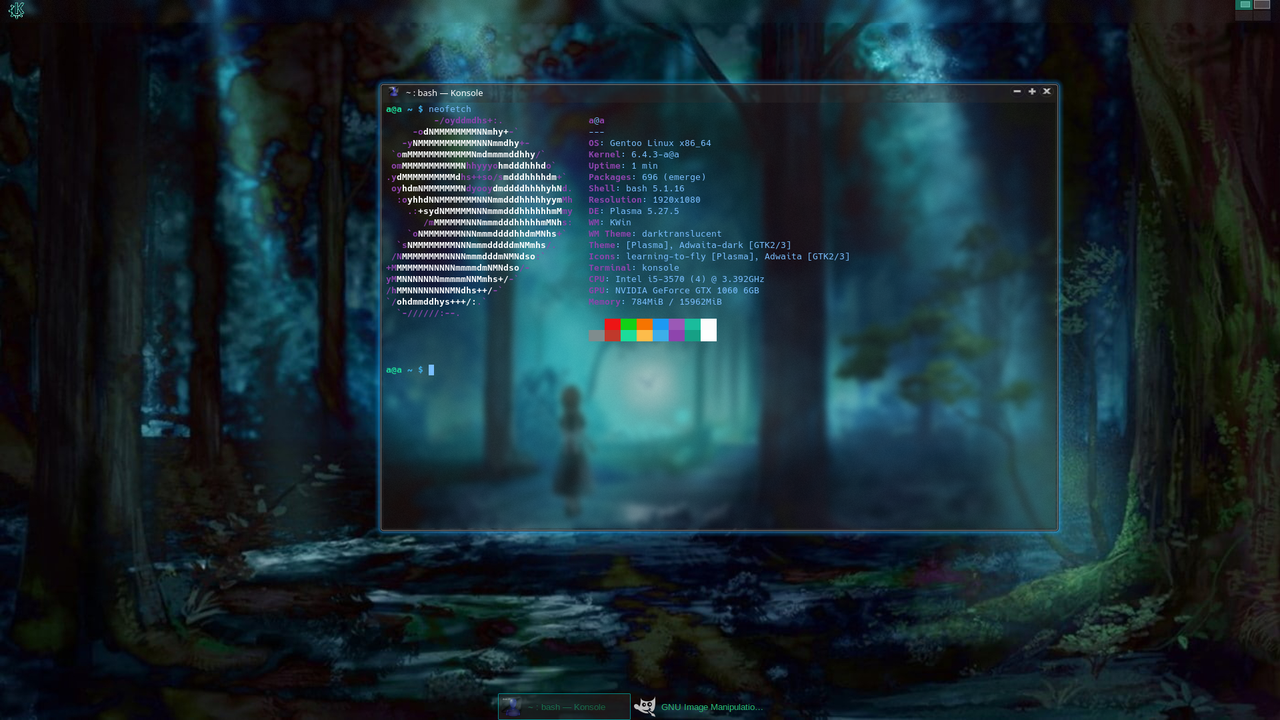Click the gray palette block
Viewport: 1280px width, 720px height.
coord(596,336)
